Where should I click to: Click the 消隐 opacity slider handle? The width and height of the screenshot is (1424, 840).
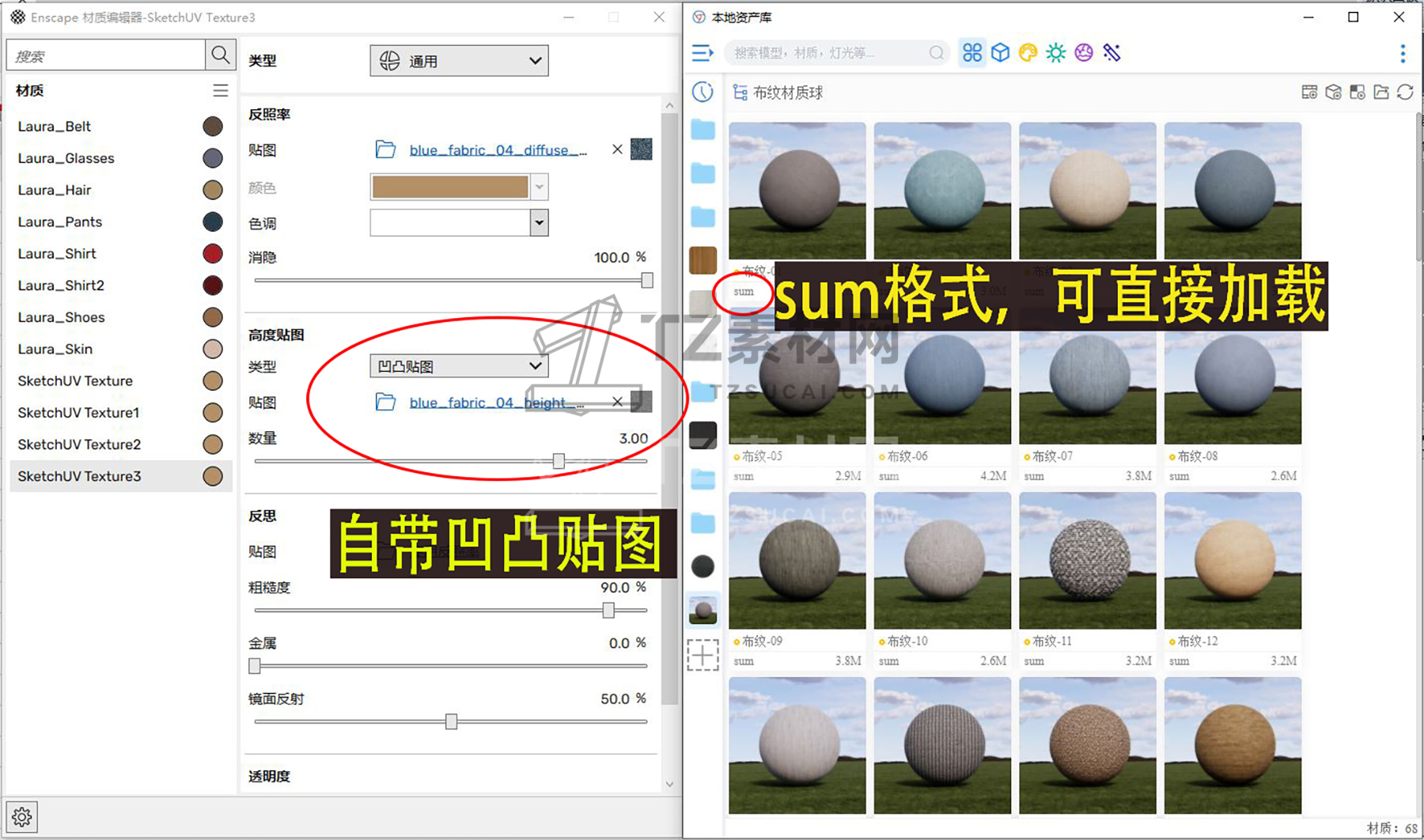point(647,280)
